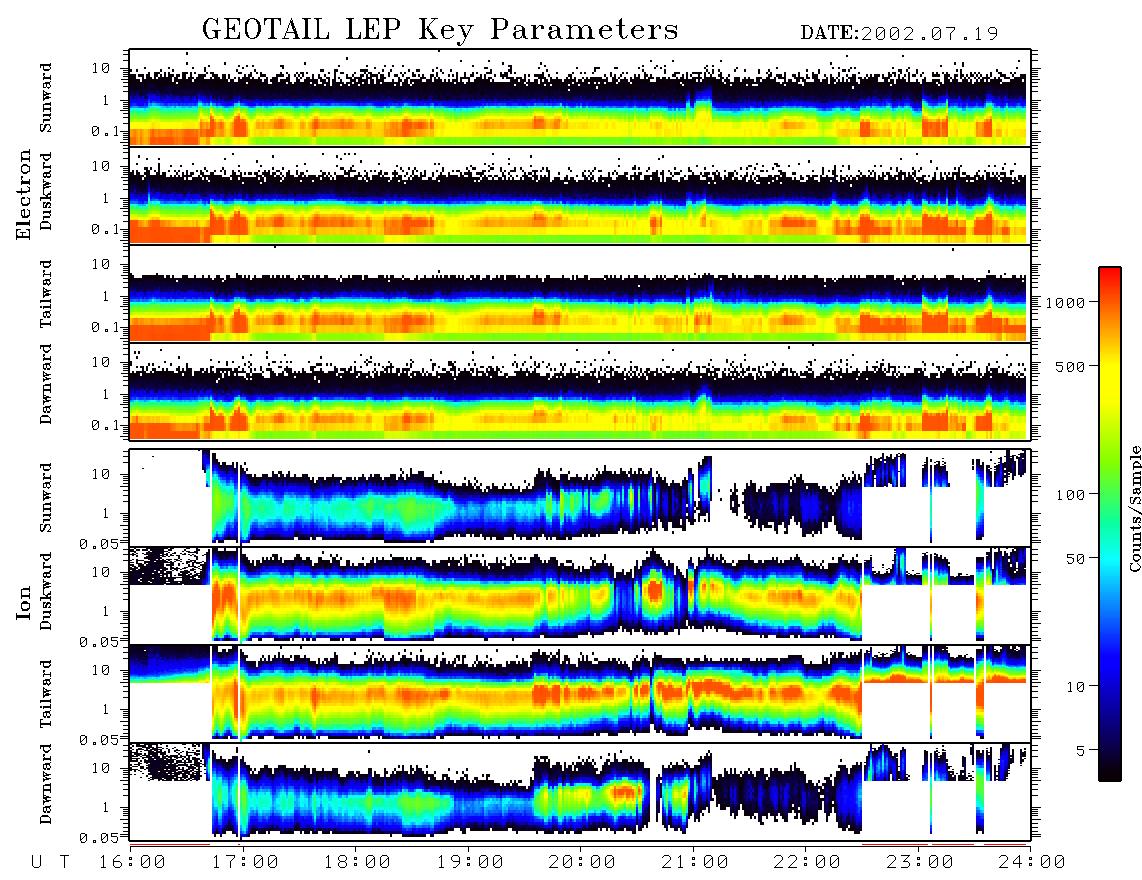1142x880 pixels.
Task: Click the vertical color bar legend
Action: [1110, 524]
